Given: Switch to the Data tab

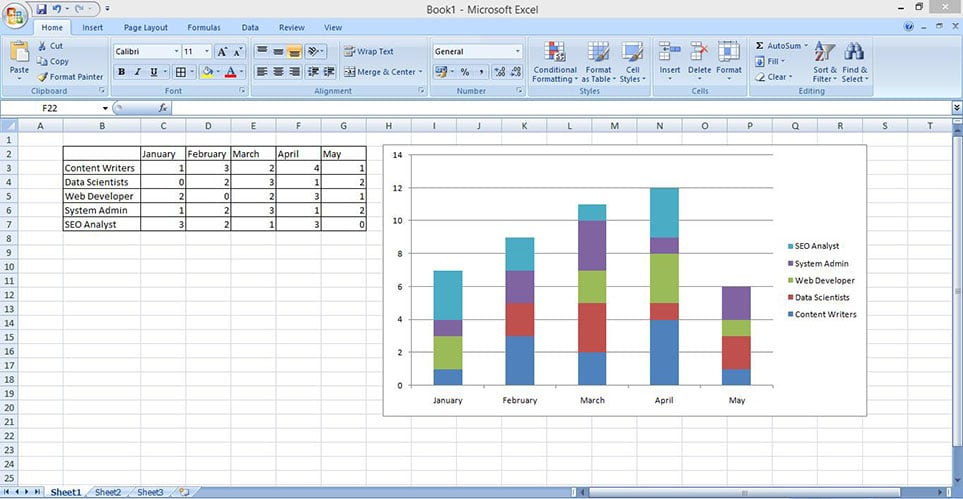Looking at the screenshot, I should click(x=250, y=28).
